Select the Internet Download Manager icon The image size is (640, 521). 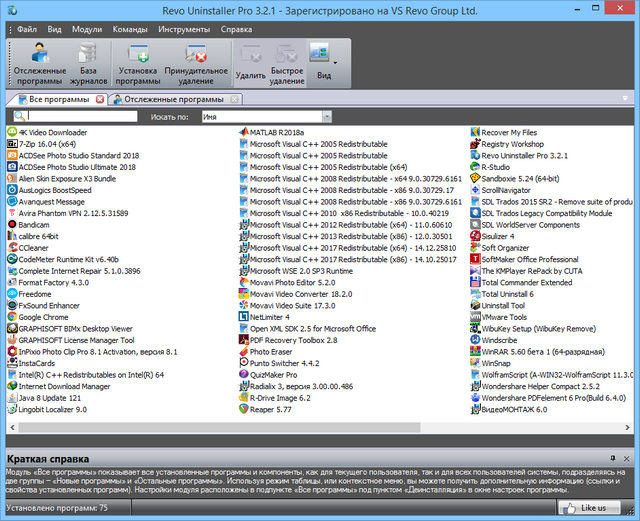coord(12,386)
